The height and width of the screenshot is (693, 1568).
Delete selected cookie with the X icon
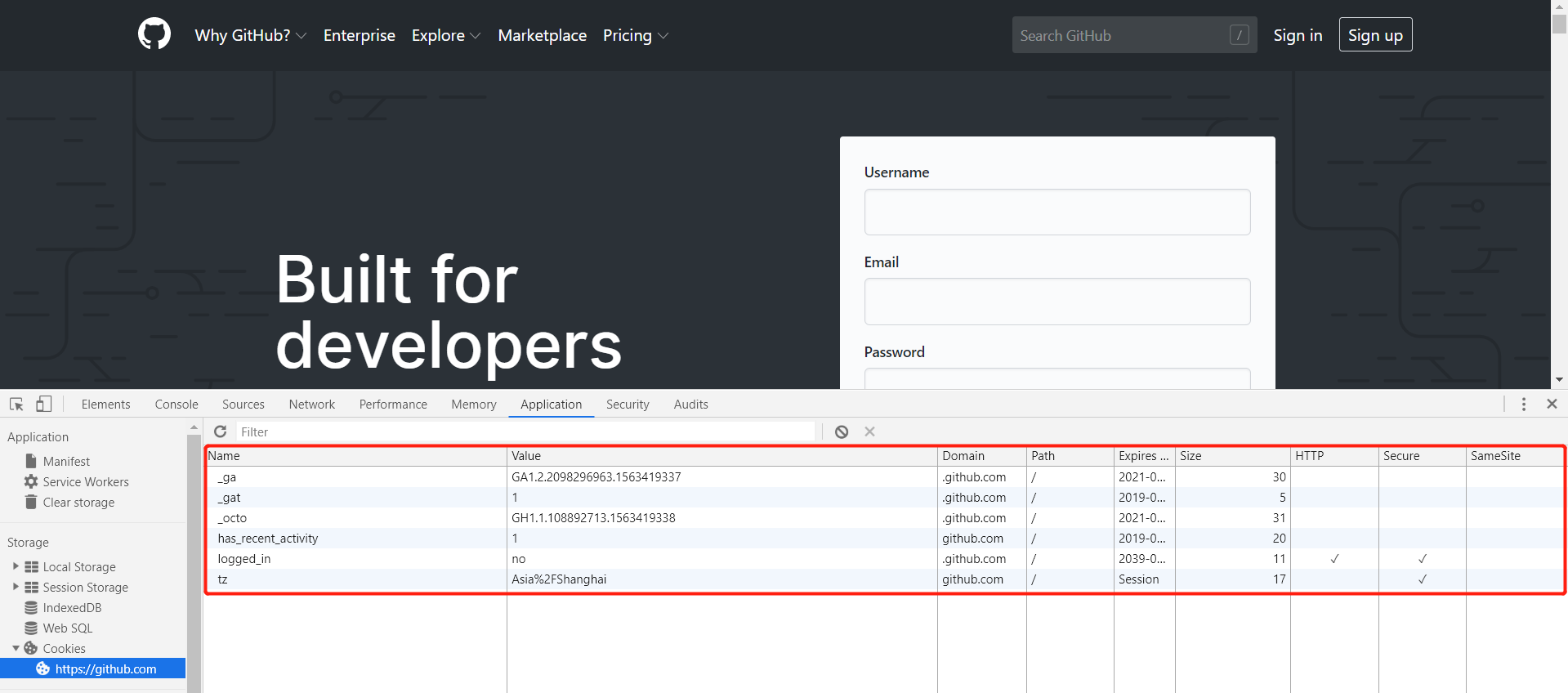coord(869,431)
